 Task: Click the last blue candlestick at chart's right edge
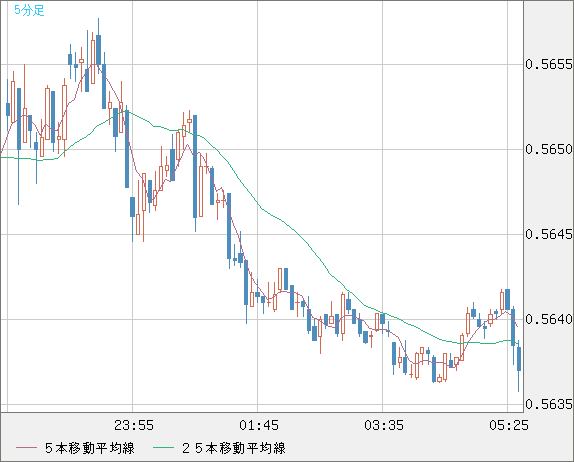(519, 366)
